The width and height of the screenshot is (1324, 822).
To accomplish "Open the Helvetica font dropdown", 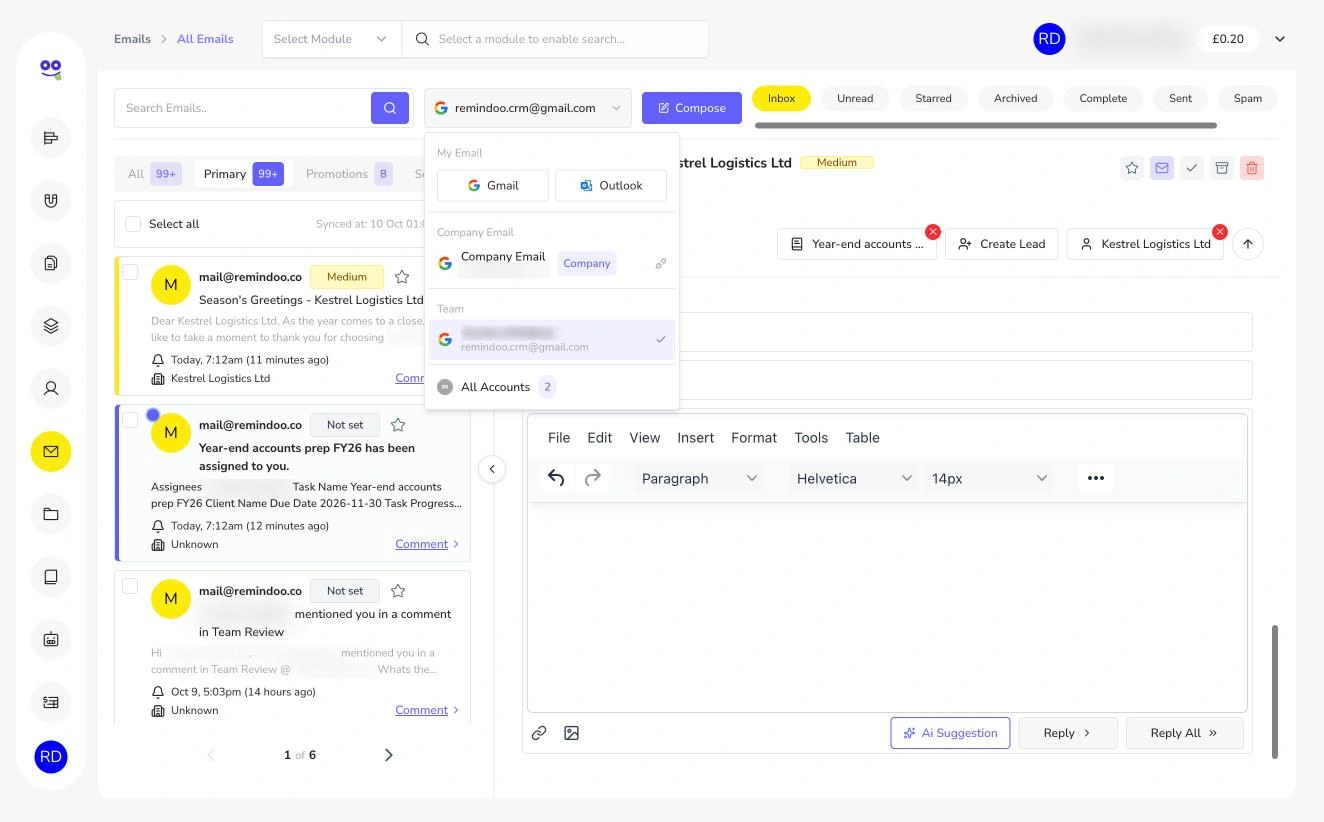I will [x=854, y=478].
